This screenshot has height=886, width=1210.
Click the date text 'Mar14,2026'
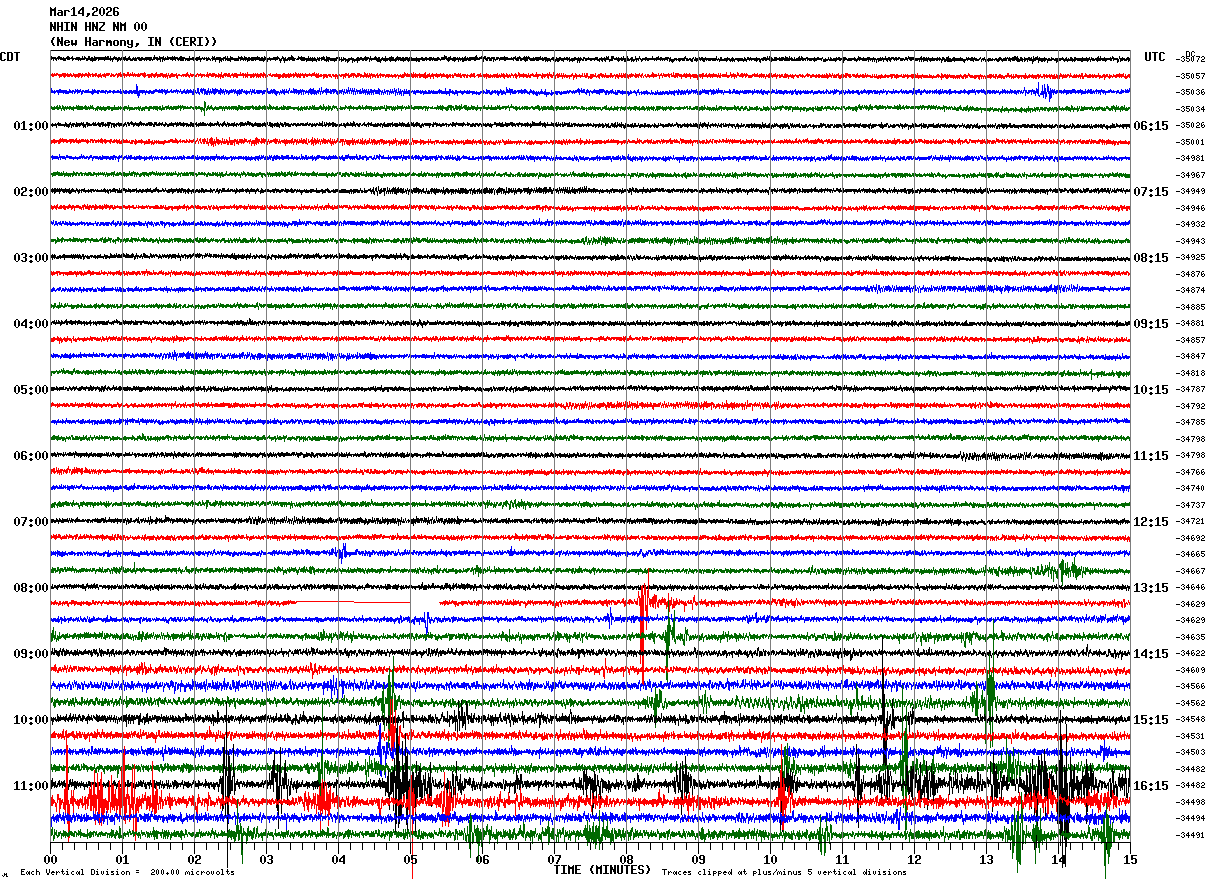tap(84, 12)
